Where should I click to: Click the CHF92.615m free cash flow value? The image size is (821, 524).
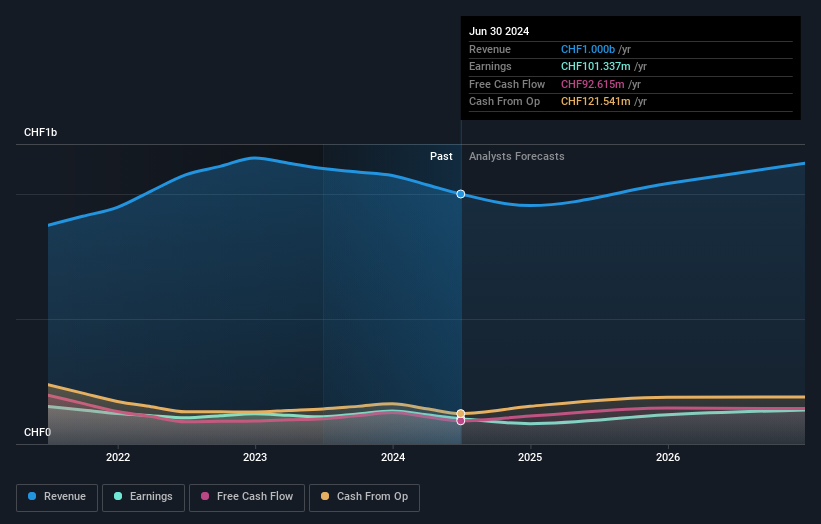[592, 84]
